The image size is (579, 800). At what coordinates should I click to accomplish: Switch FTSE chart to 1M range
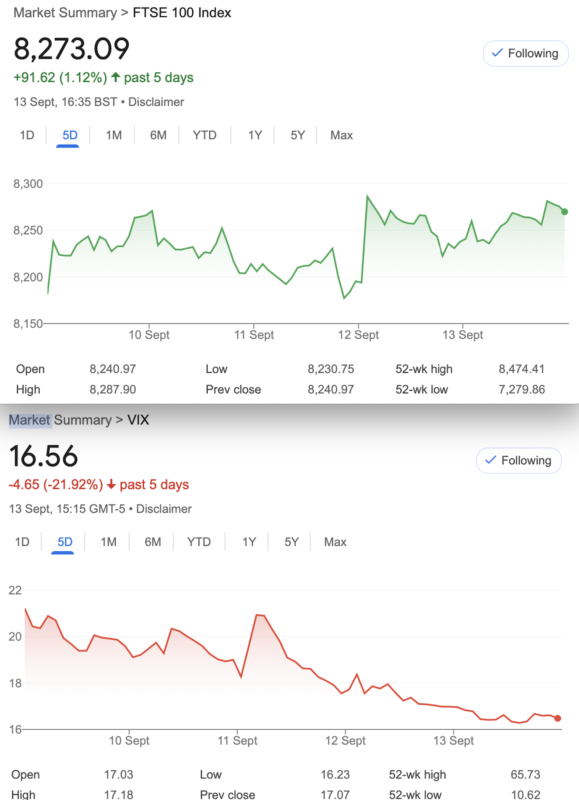tap(114, 135)
